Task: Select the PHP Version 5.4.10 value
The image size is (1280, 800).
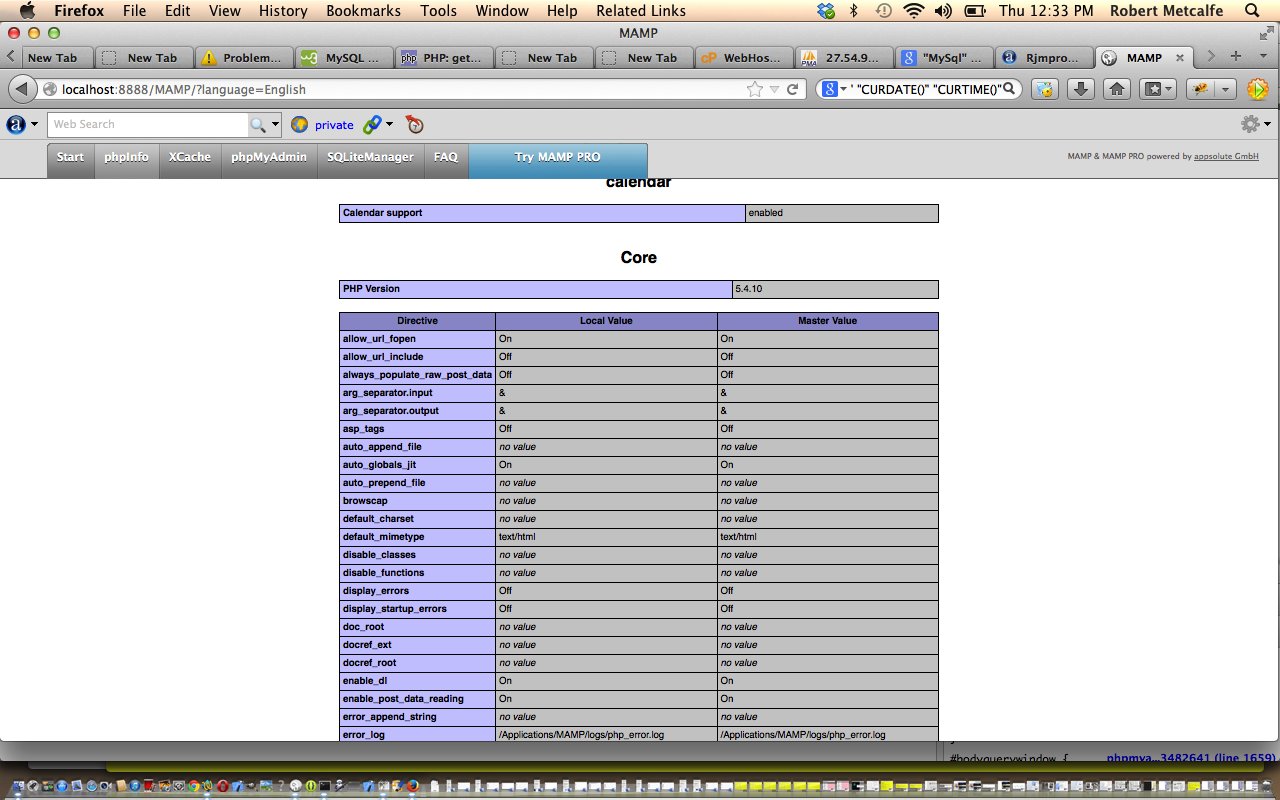Action: (x=835, y=289)
